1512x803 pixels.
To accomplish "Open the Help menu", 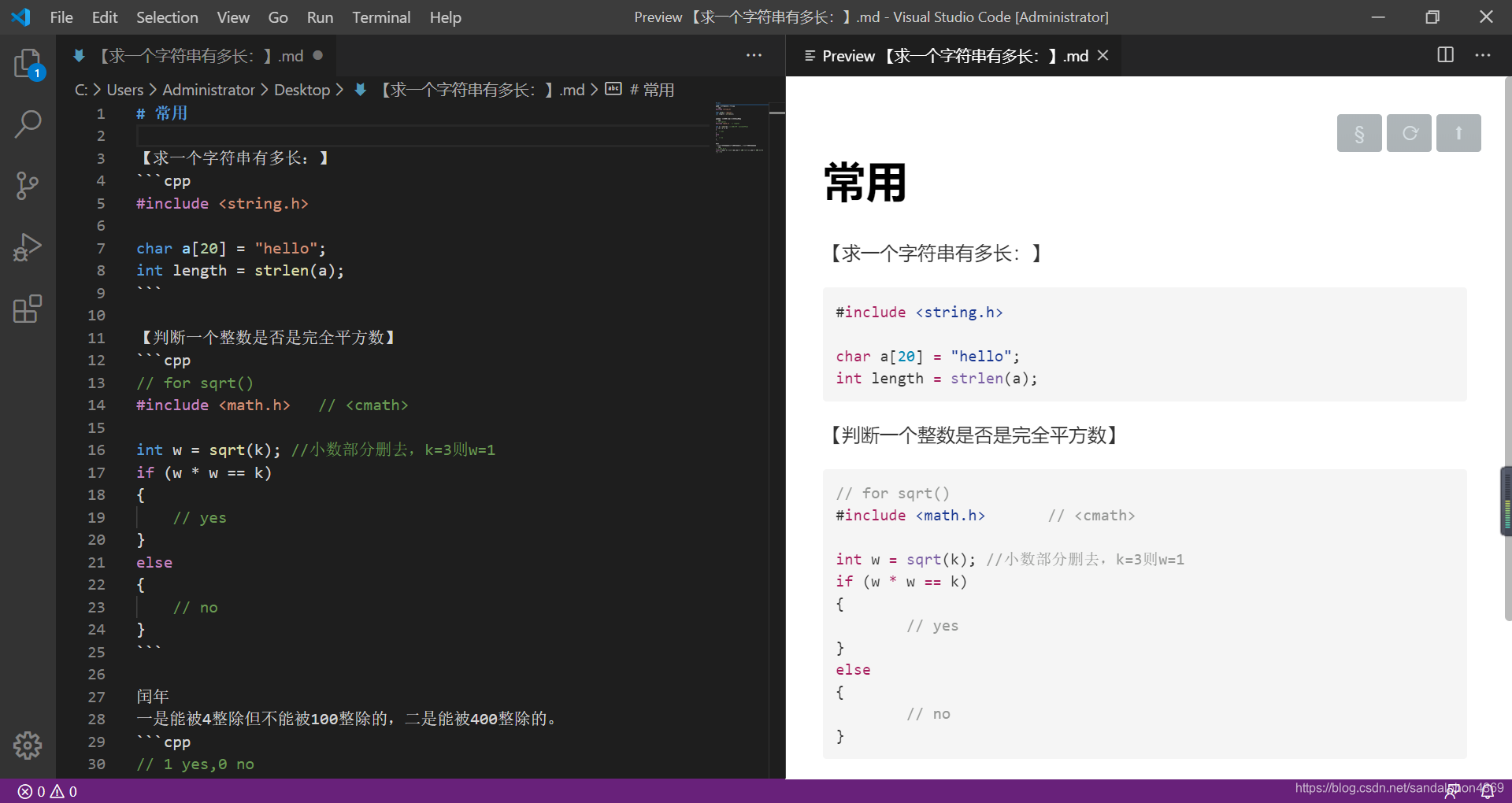I will click(445, 17).
